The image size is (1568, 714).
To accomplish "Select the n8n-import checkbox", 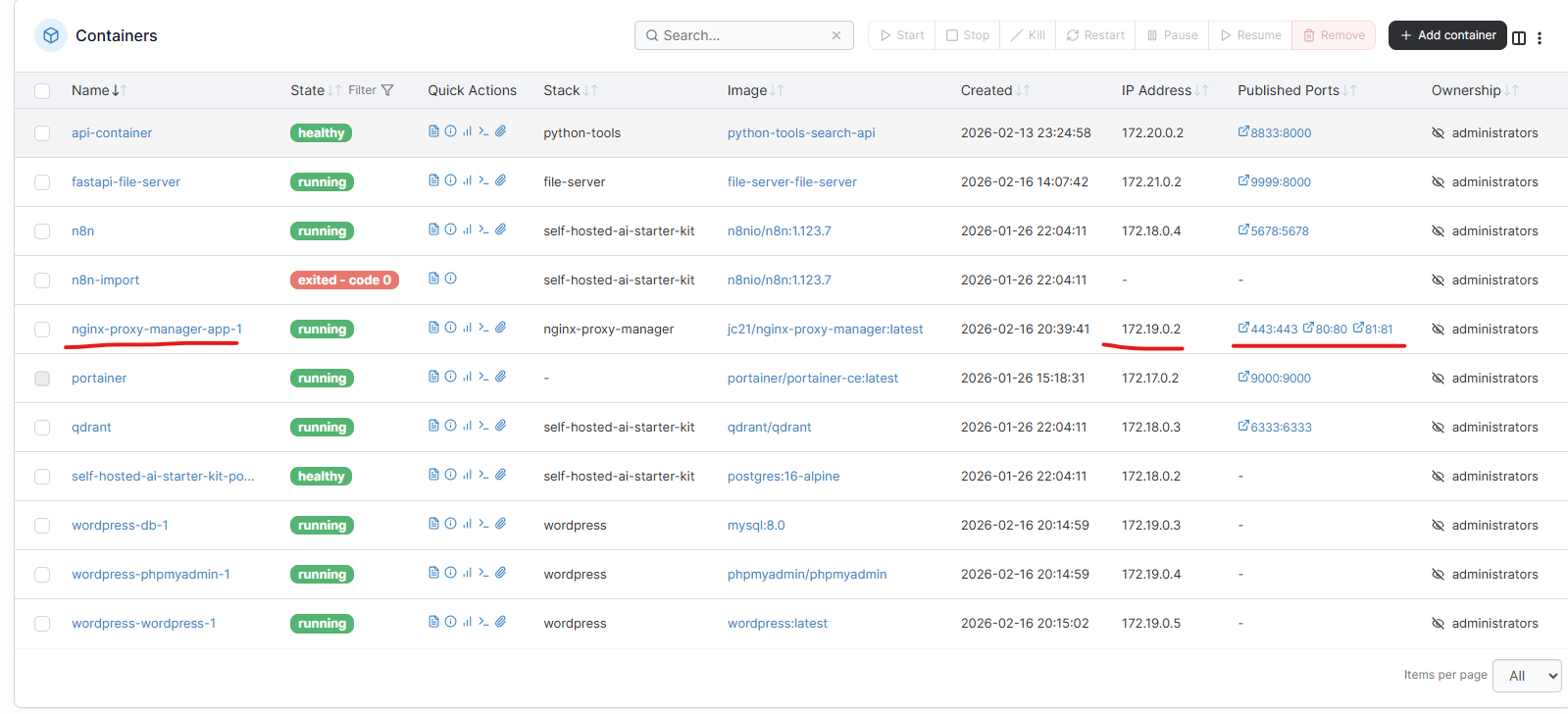I will 42,280.
